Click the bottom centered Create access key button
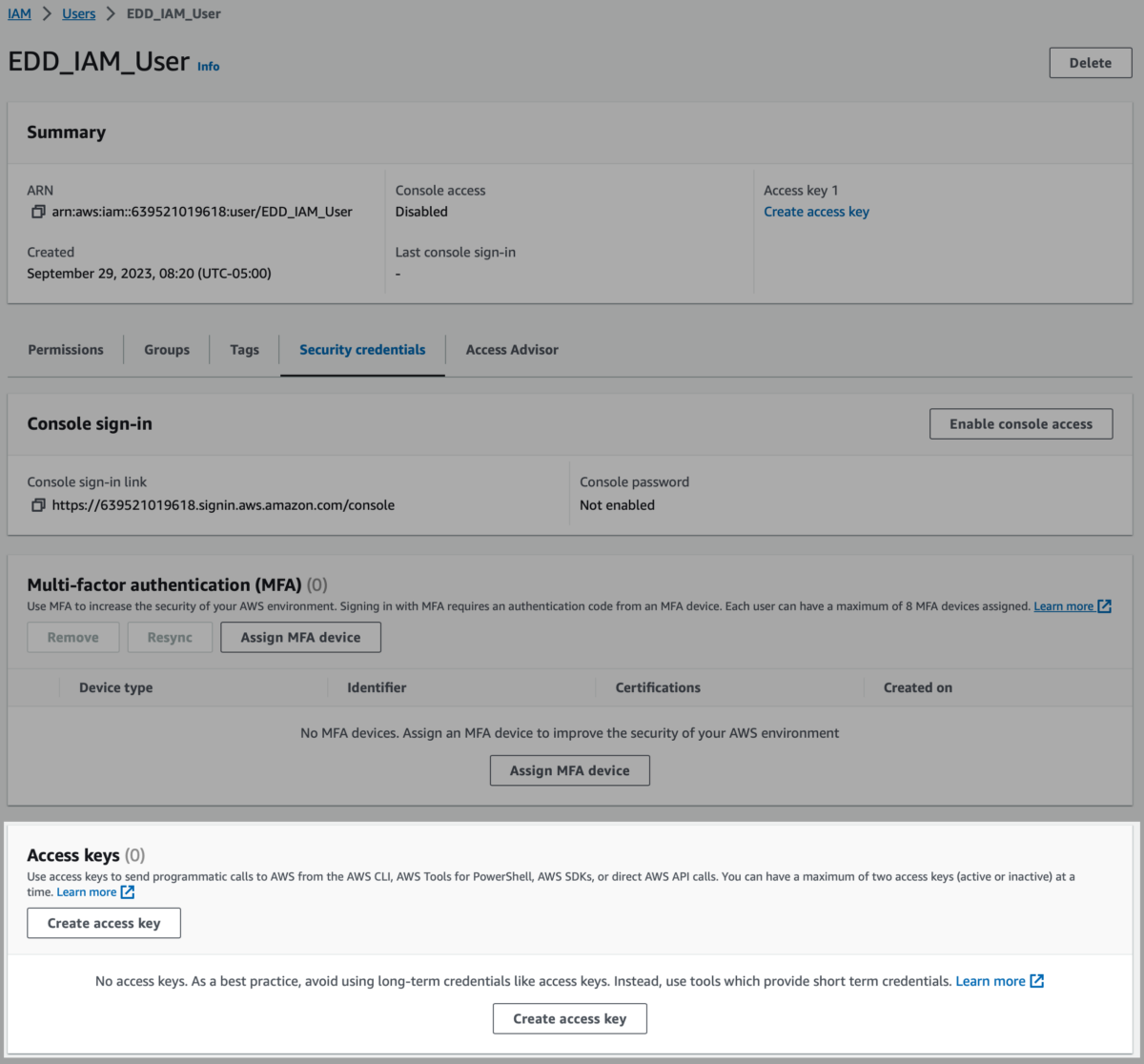Image resolution: width=1144 pixels, height=1064 pixels. [569, 1018]
